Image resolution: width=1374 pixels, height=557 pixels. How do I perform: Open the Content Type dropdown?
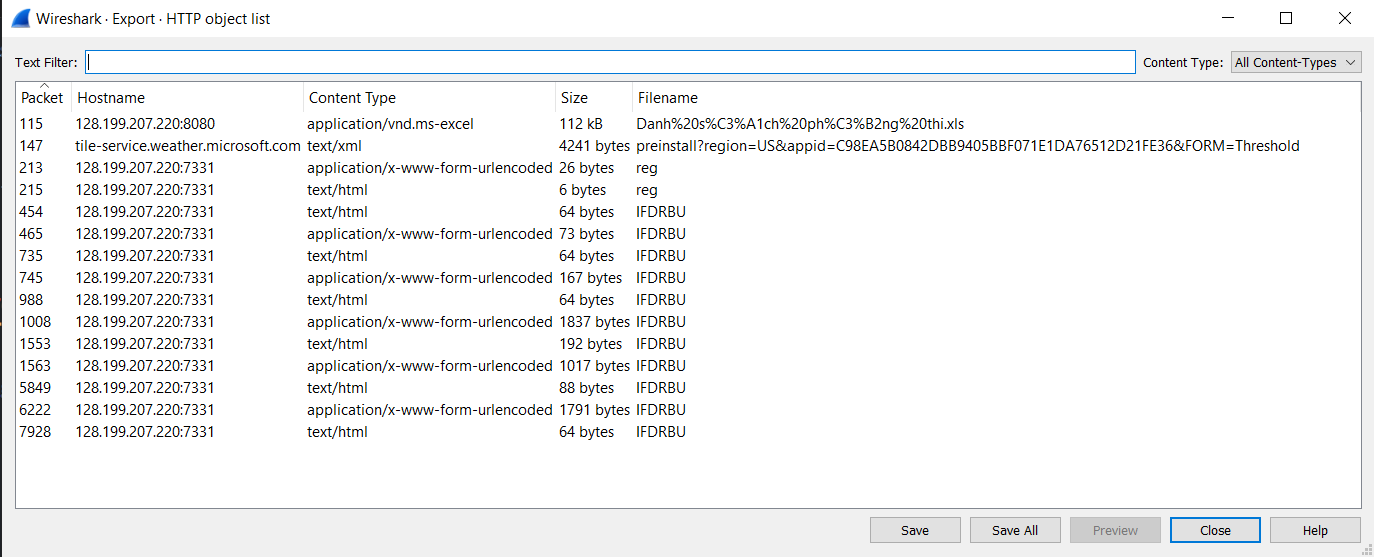click(x=1296, y=62)
